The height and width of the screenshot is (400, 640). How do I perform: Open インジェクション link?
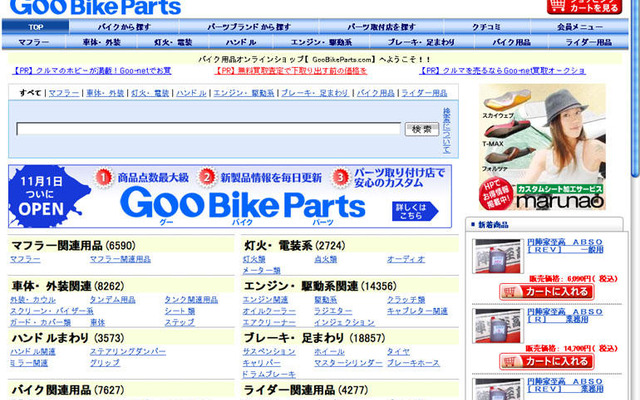point(344,322)
